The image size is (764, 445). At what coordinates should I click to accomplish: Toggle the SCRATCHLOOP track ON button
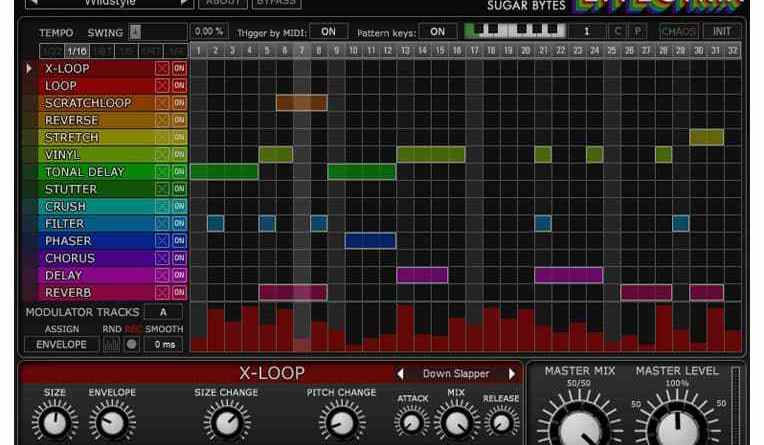click(179, 103)
